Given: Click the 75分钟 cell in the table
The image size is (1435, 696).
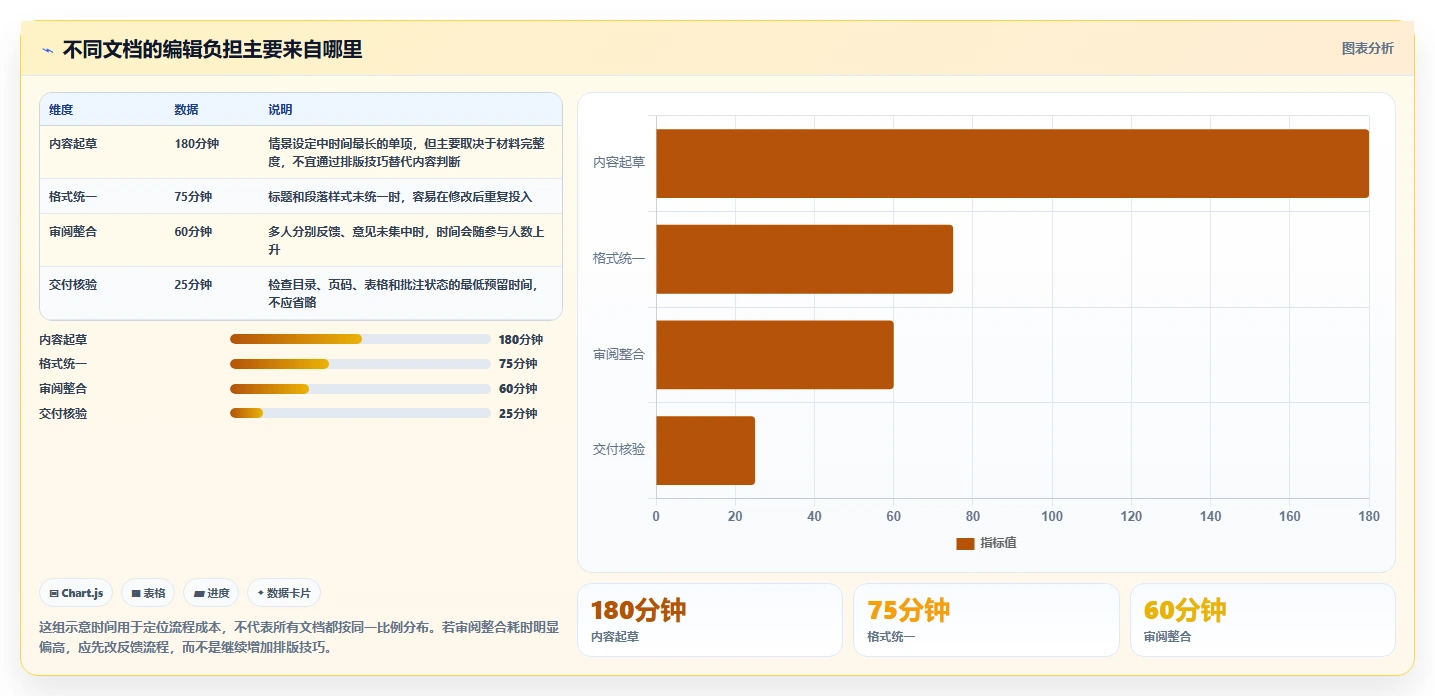Looking at the screenshot, I should pos(193,197).
